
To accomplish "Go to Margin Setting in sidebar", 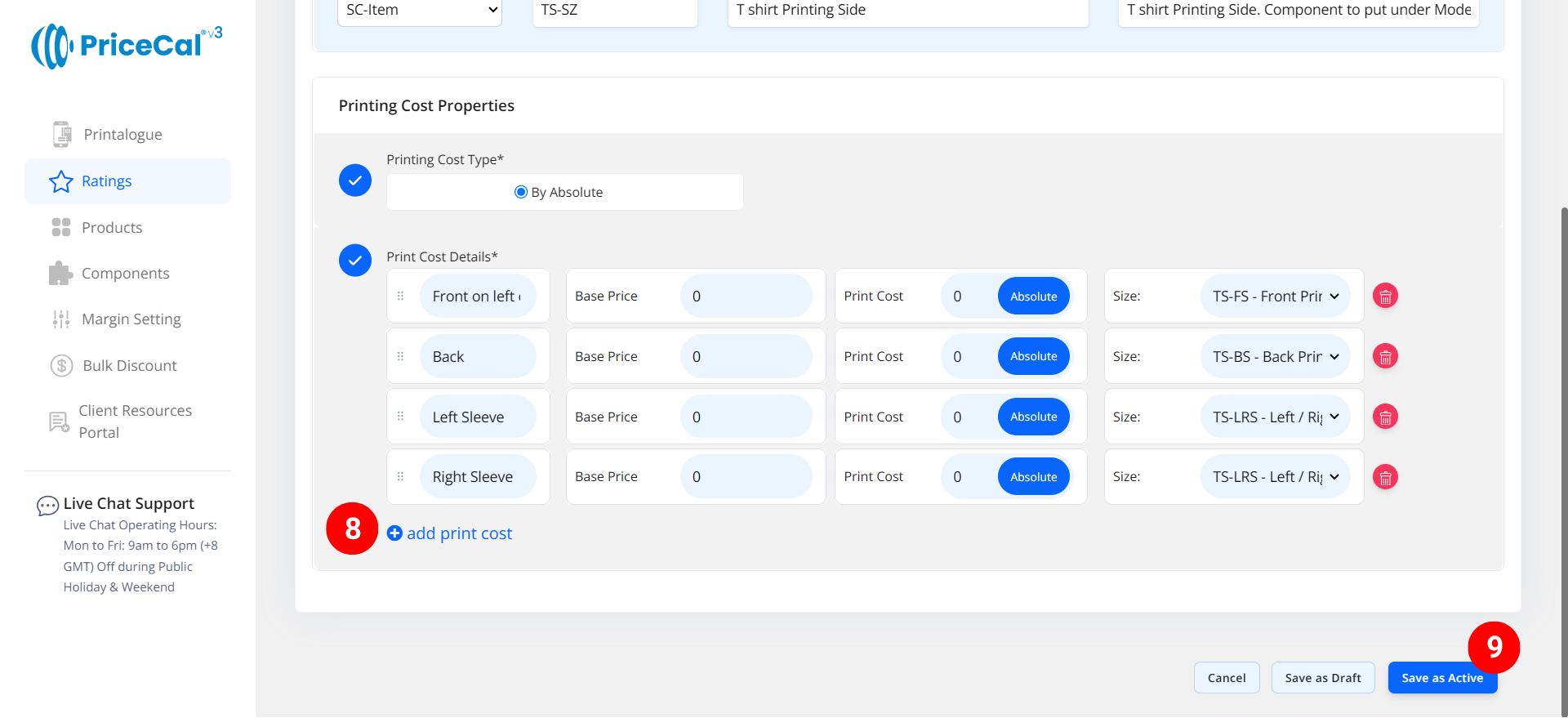I will [x=131, y=319].
